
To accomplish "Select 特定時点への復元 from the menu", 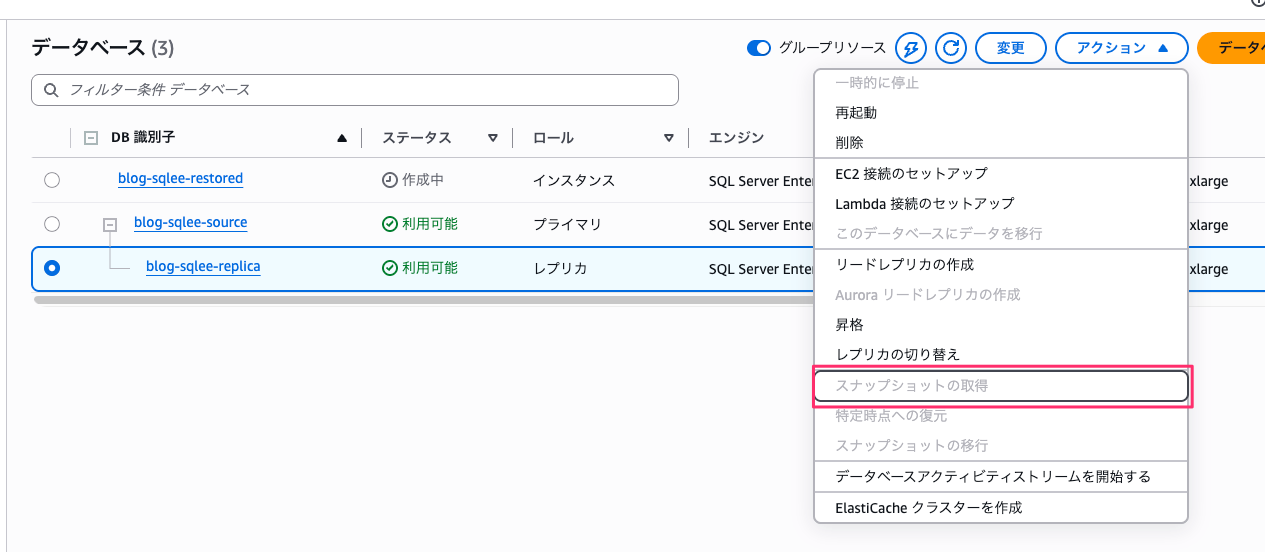I will [x=1001, y=415].
